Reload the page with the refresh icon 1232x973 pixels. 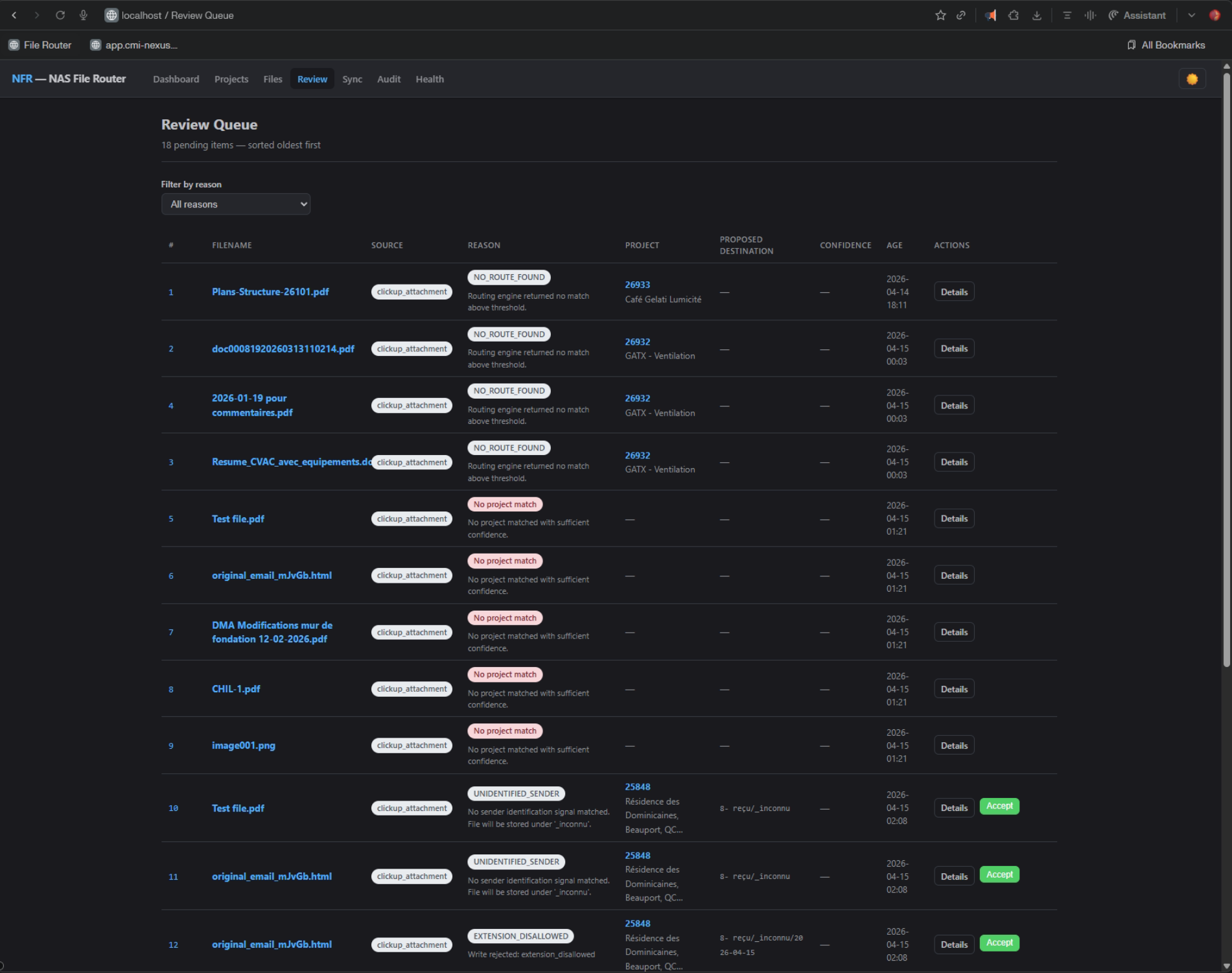point(60,16)
